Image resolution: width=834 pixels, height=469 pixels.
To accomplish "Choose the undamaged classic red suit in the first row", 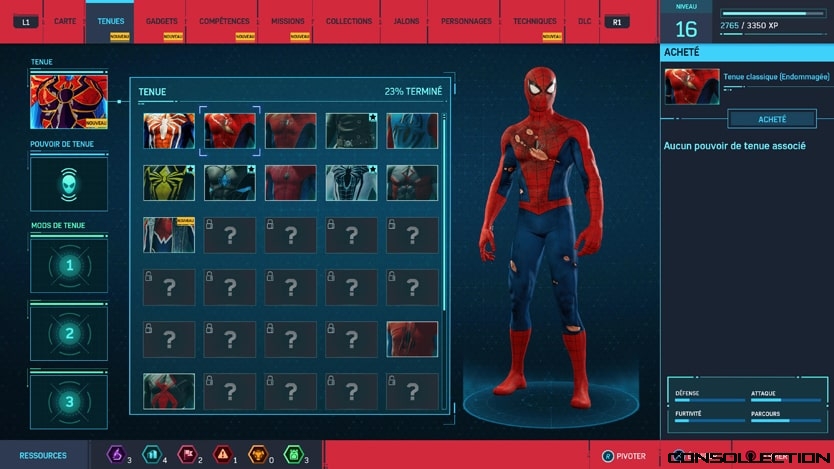I will pos(290,131).
